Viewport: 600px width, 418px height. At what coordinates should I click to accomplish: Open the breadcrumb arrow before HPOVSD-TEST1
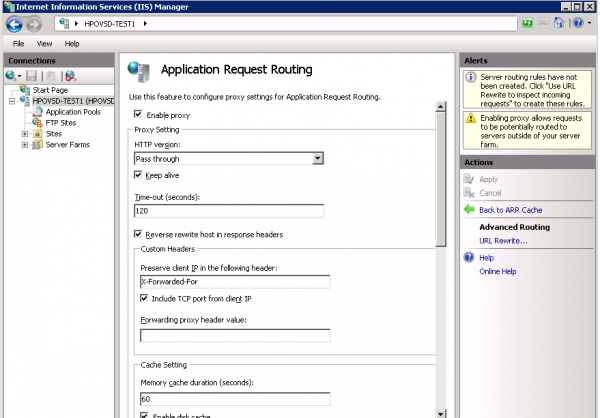(76, 24)
